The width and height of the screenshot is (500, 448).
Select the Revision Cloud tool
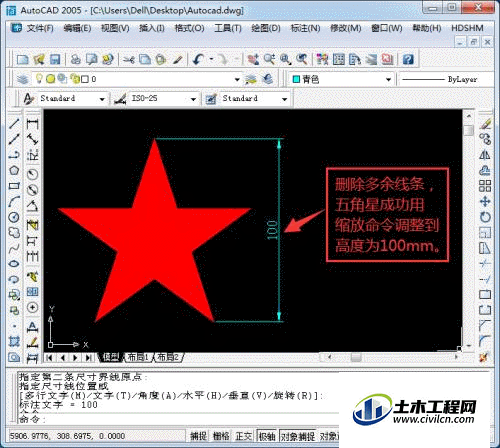(x=14, y=232)
